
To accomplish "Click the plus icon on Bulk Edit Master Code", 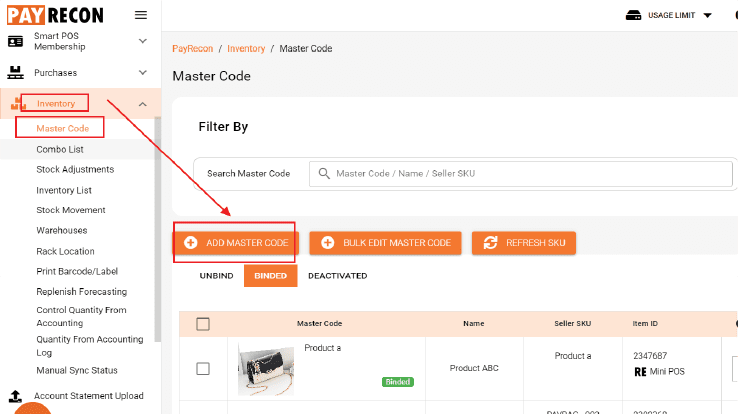I will (x=328, y=243).
